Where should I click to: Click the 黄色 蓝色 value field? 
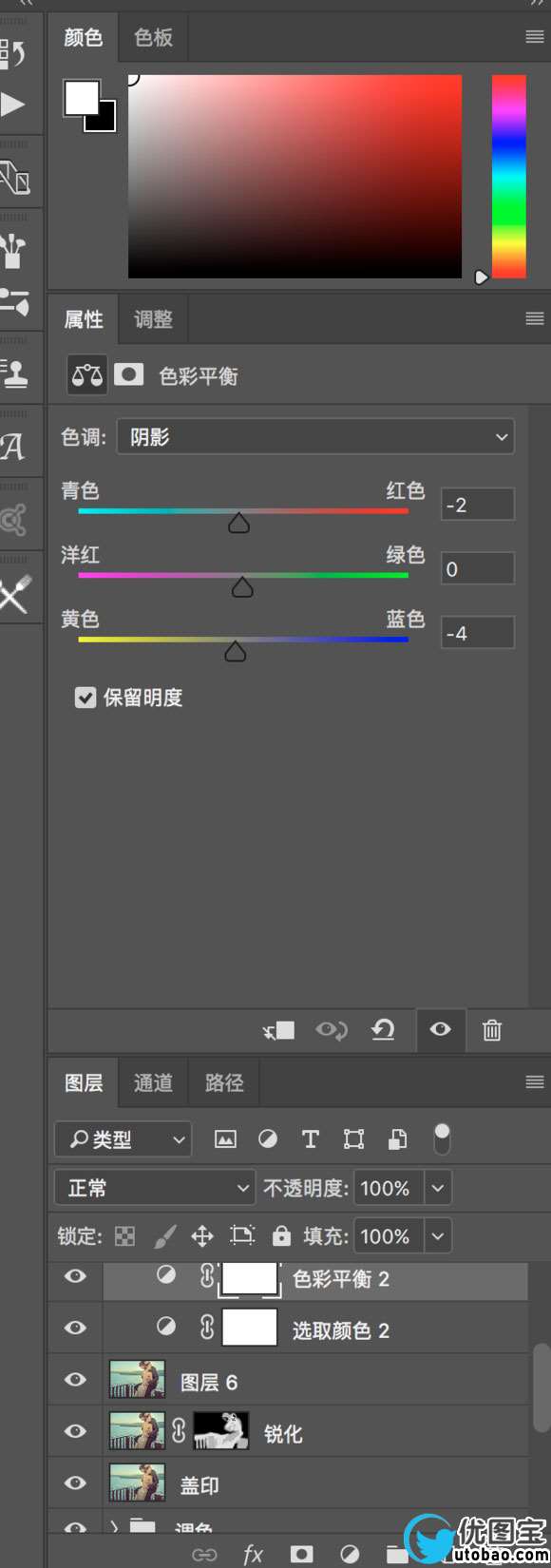478,633
